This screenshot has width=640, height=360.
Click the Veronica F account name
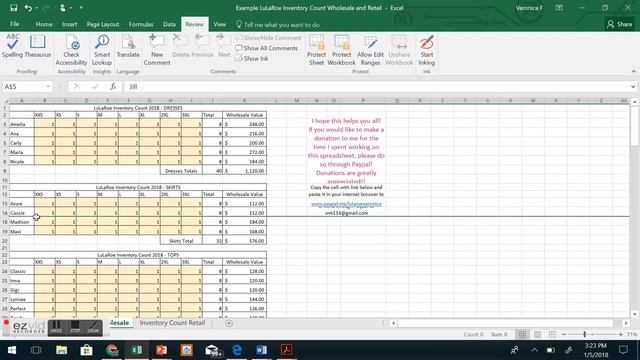pyautogui.click(x=529, y=8)
